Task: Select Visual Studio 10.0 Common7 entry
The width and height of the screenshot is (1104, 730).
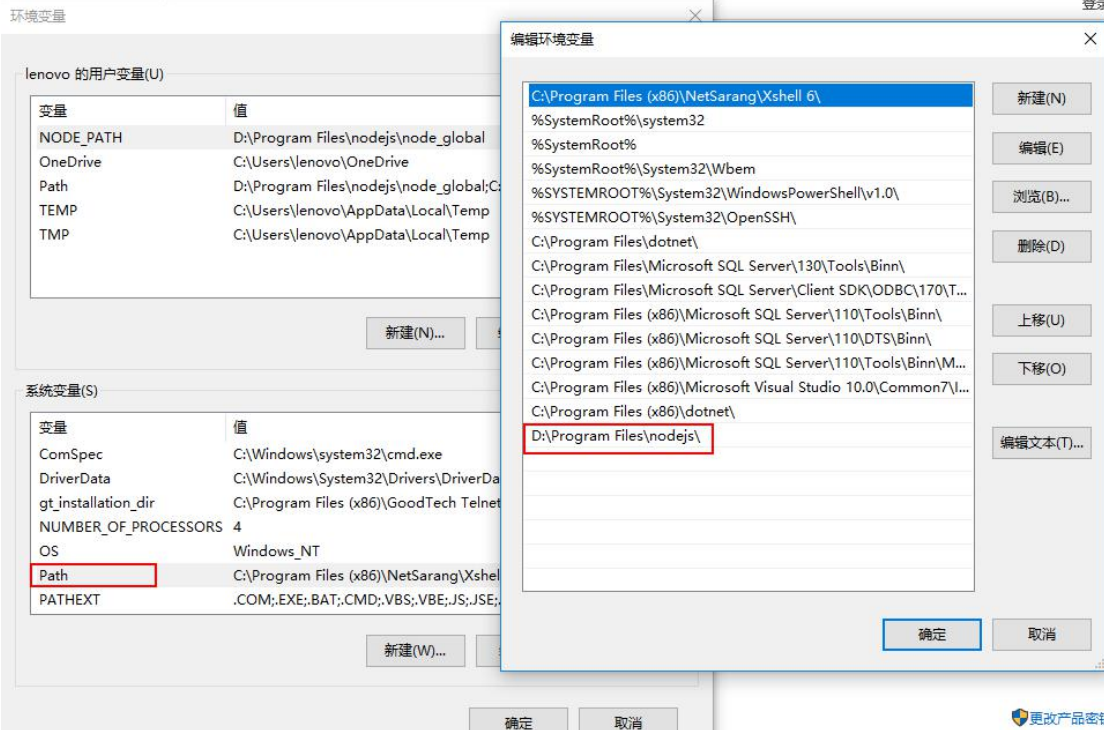Action: coord(750,387)
